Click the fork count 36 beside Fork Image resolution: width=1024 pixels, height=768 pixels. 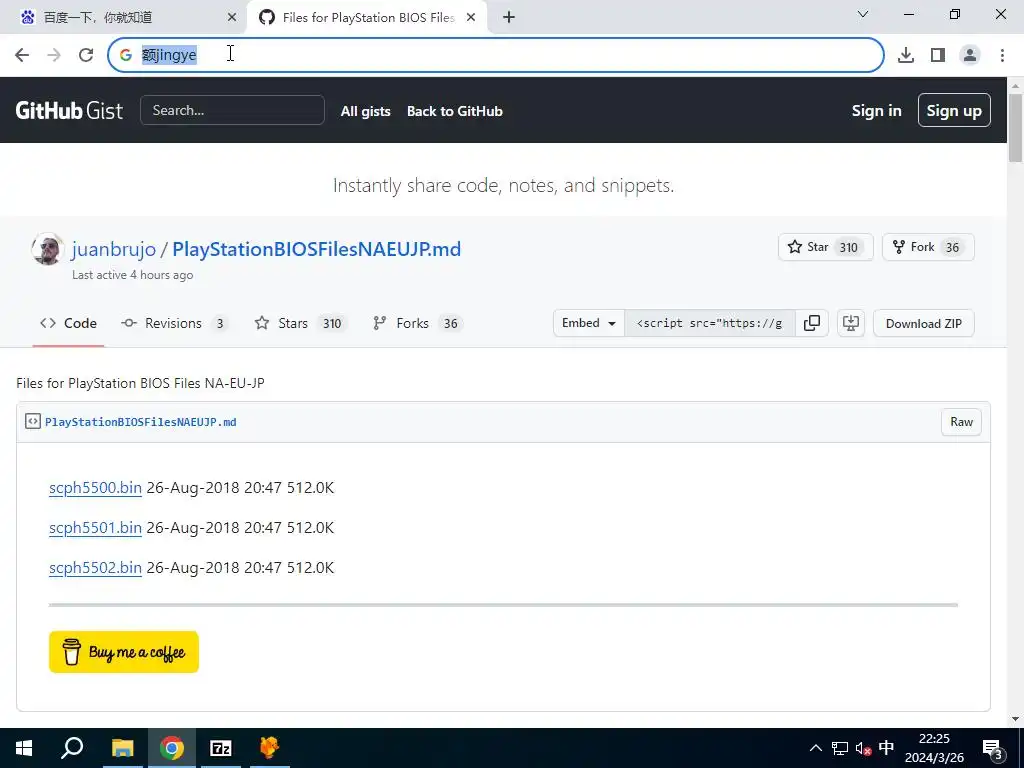(952, 248)
